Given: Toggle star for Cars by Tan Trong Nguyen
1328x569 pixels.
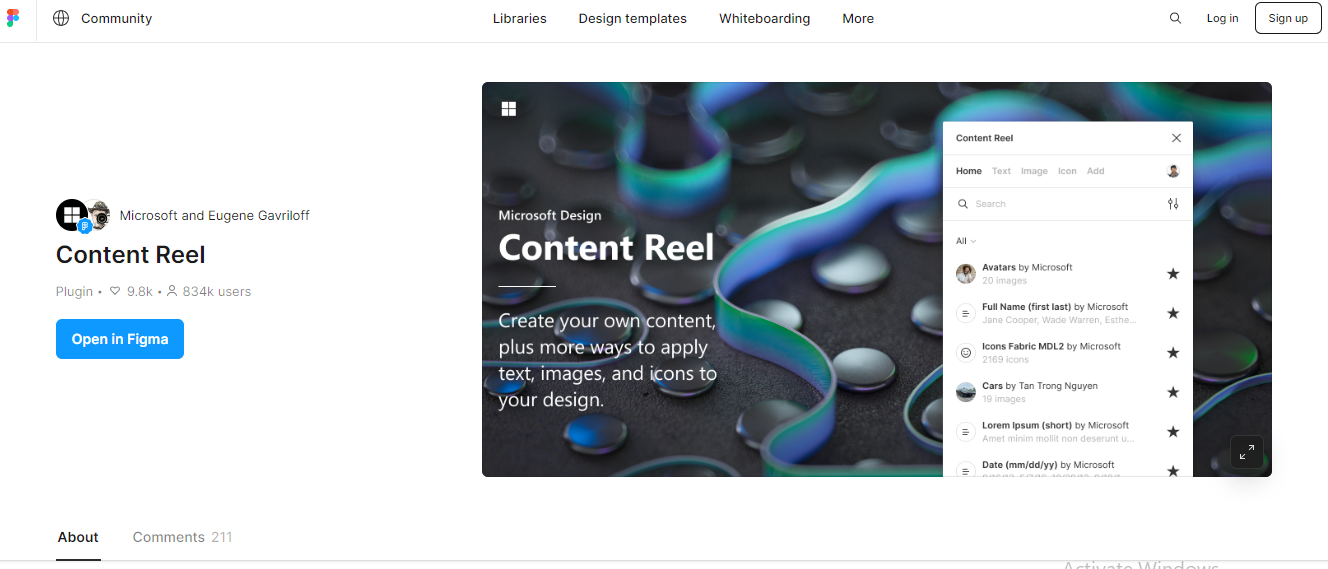Looking at the screenshot, I should tap(1173, 392).
